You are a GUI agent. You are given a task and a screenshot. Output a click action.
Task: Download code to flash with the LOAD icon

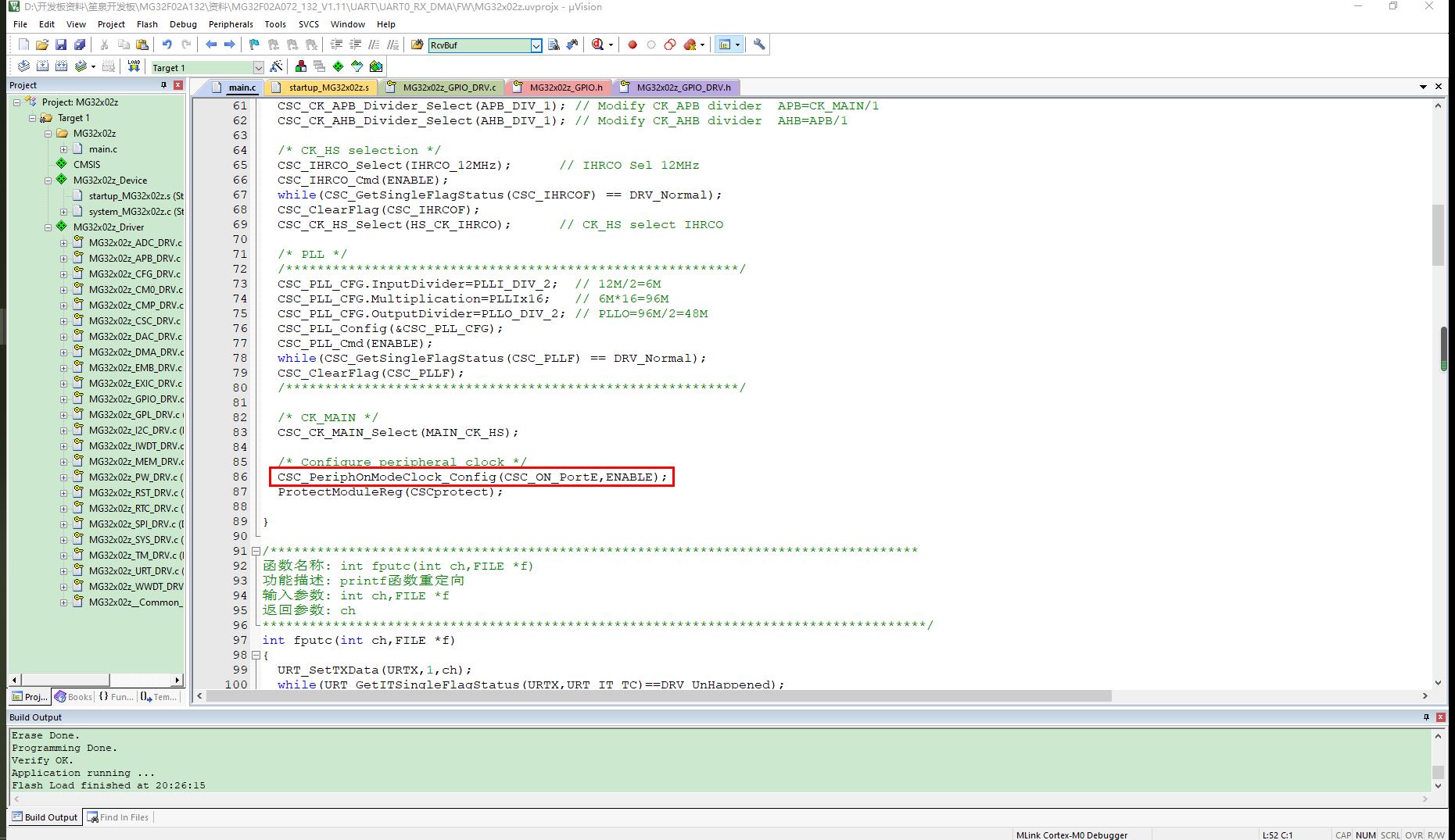coord(134,66)
